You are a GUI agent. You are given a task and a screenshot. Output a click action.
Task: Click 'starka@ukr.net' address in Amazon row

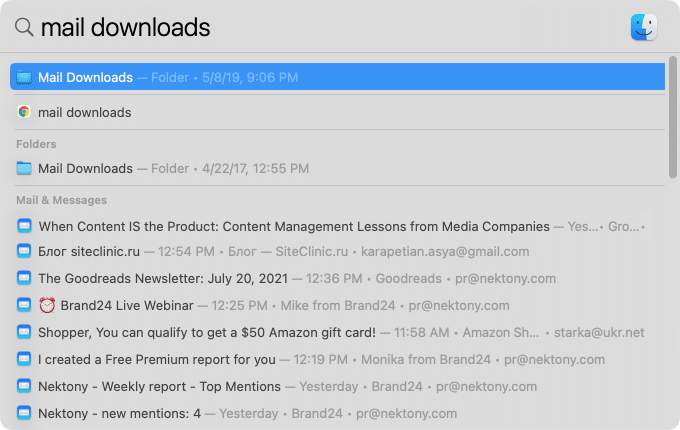(x=599, y=332)
